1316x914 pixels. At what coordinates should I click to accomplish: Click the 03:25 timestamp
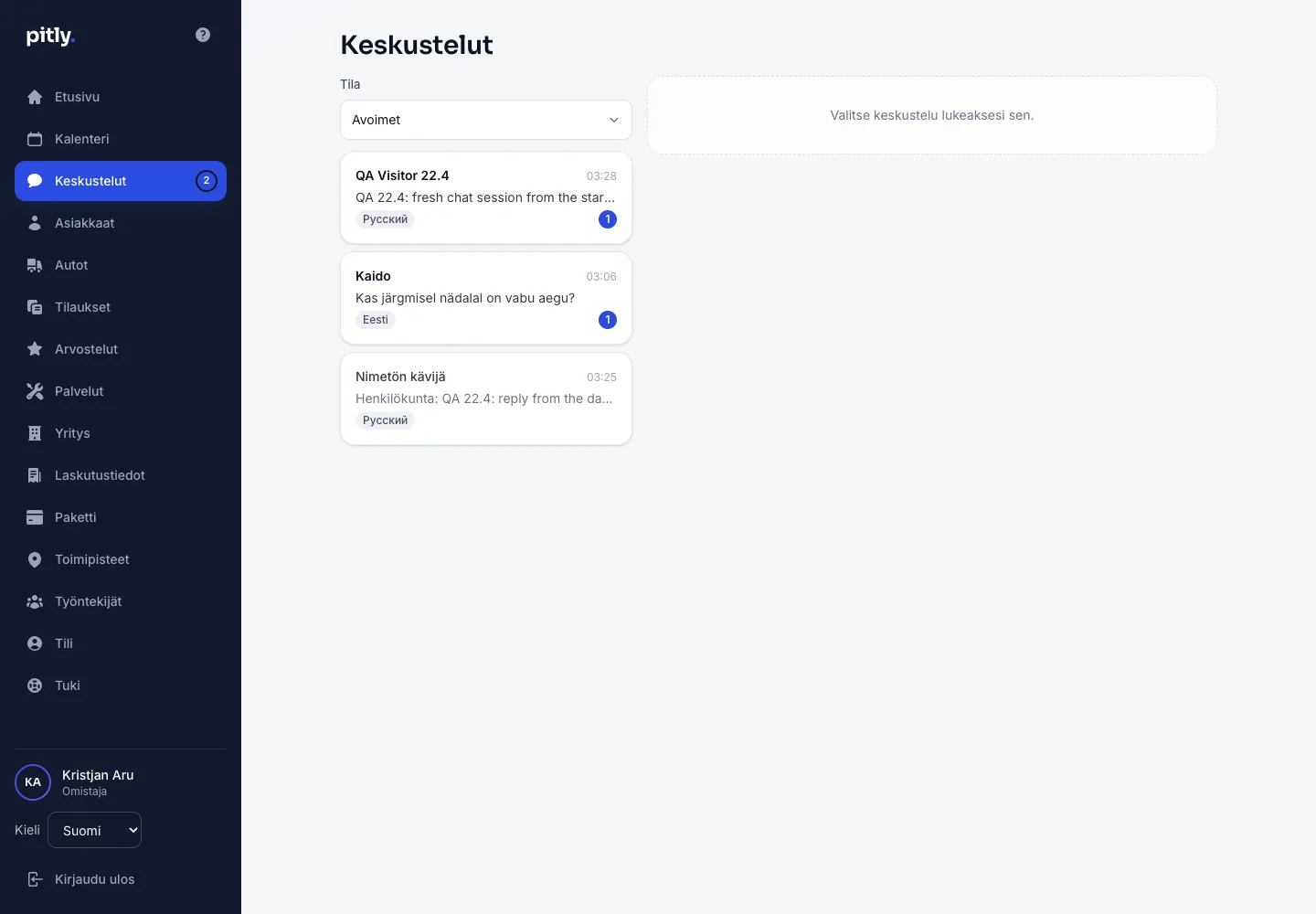tap(601, 377)
